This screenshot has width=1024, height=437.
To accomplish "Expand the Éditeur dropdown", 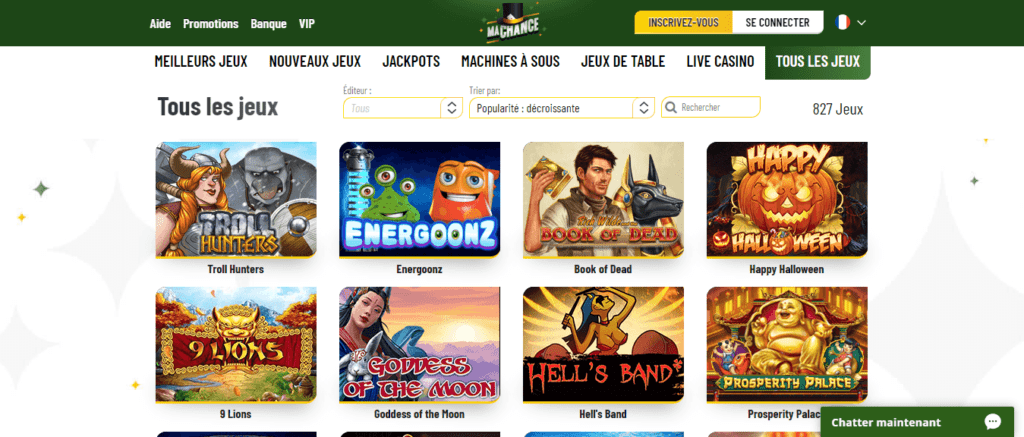I will [402, 108].
